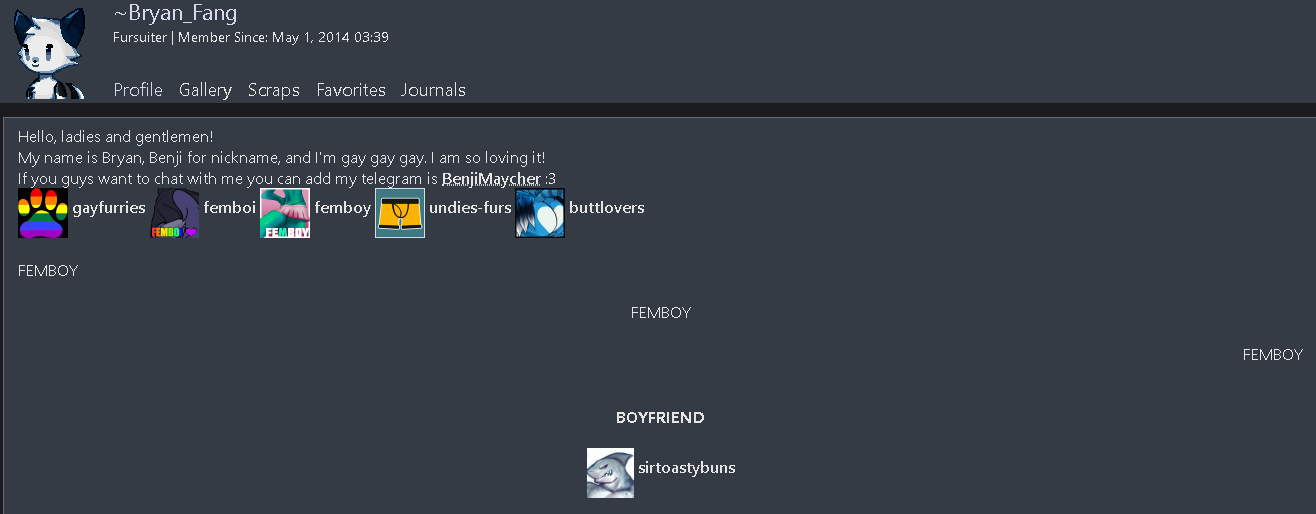Visit the gayfurries user link

(x=109, y=208)
